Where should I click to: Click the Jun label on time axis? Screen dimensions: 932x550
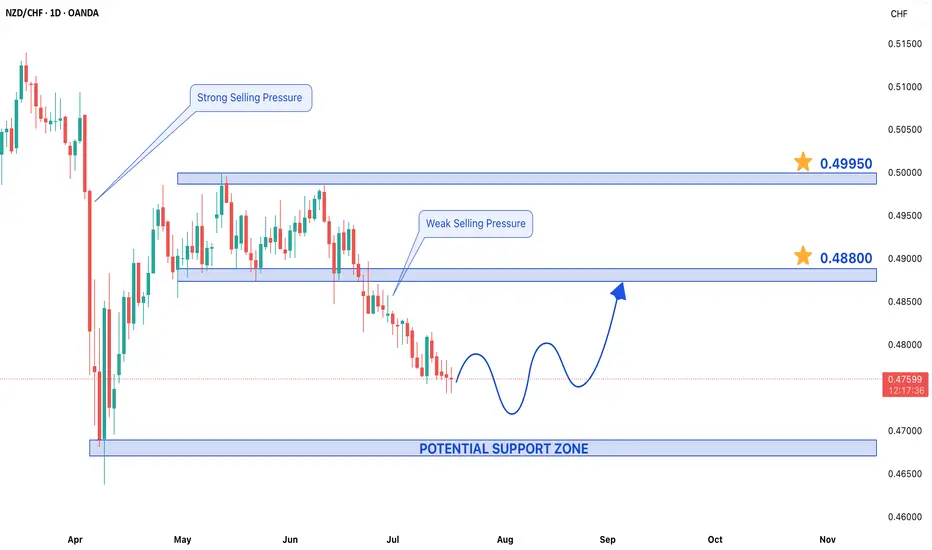pos(289,540)
